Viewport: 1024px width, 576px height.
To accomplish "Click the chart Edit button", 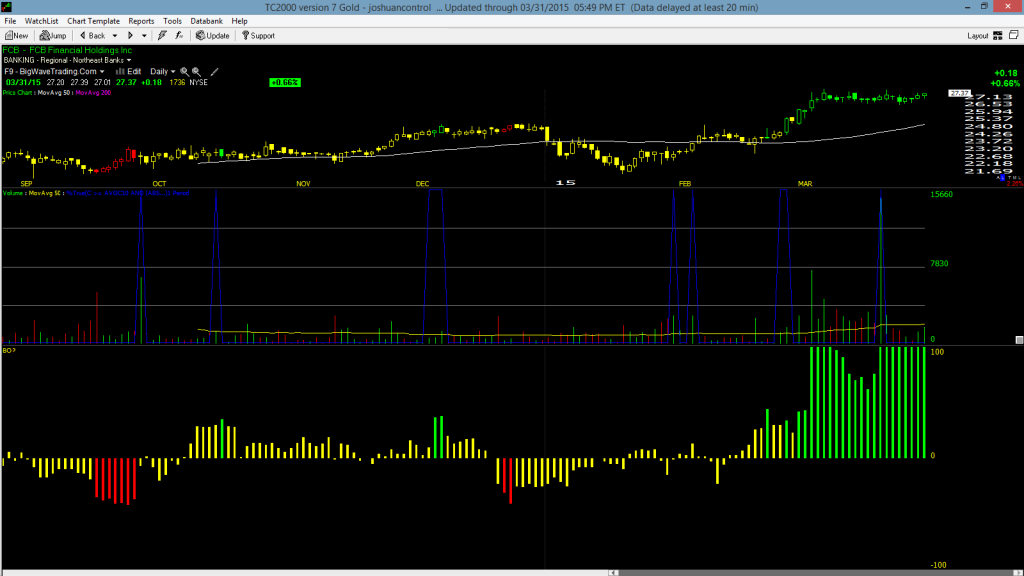I will 129,72.
